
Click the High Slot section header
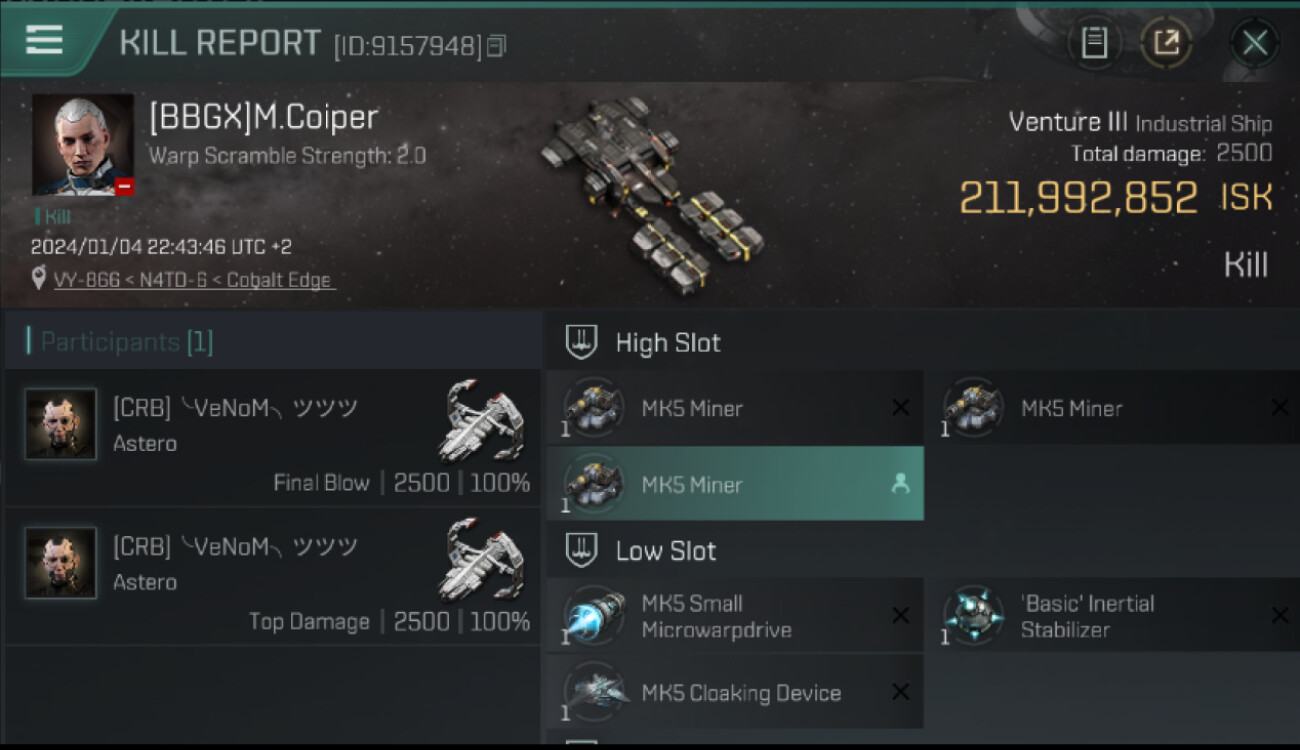pos(644,343)
